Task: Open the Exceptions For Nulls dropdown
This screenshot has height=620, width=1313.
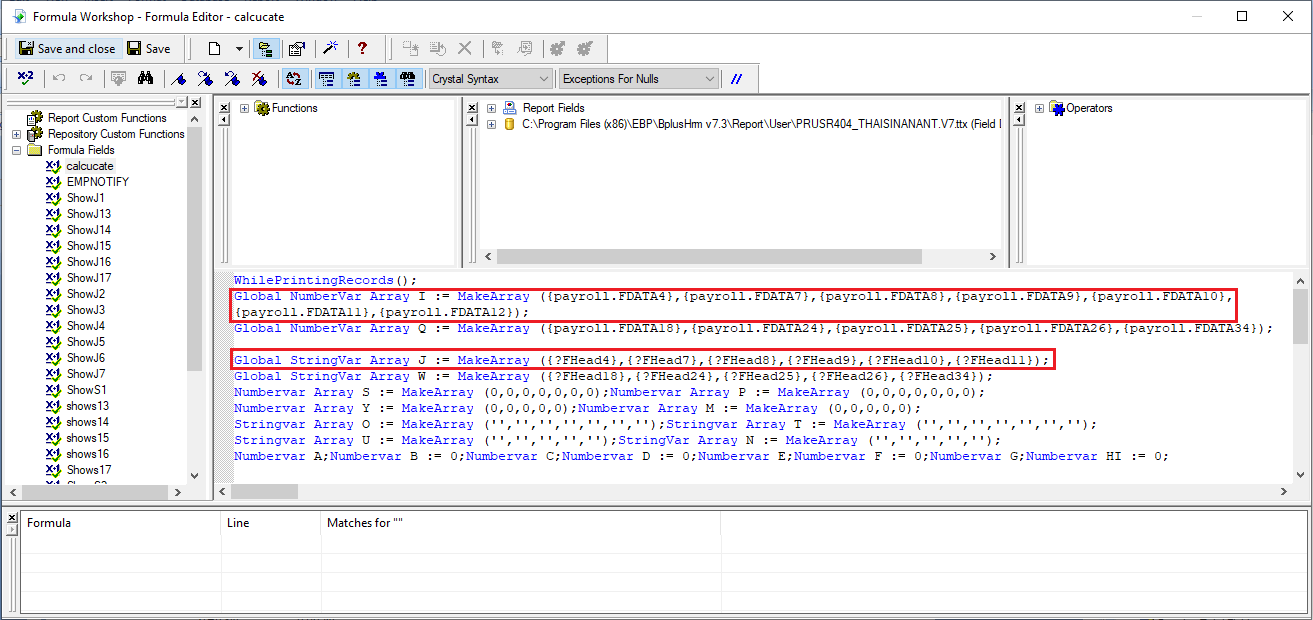Action: click(x=639, y=78)
